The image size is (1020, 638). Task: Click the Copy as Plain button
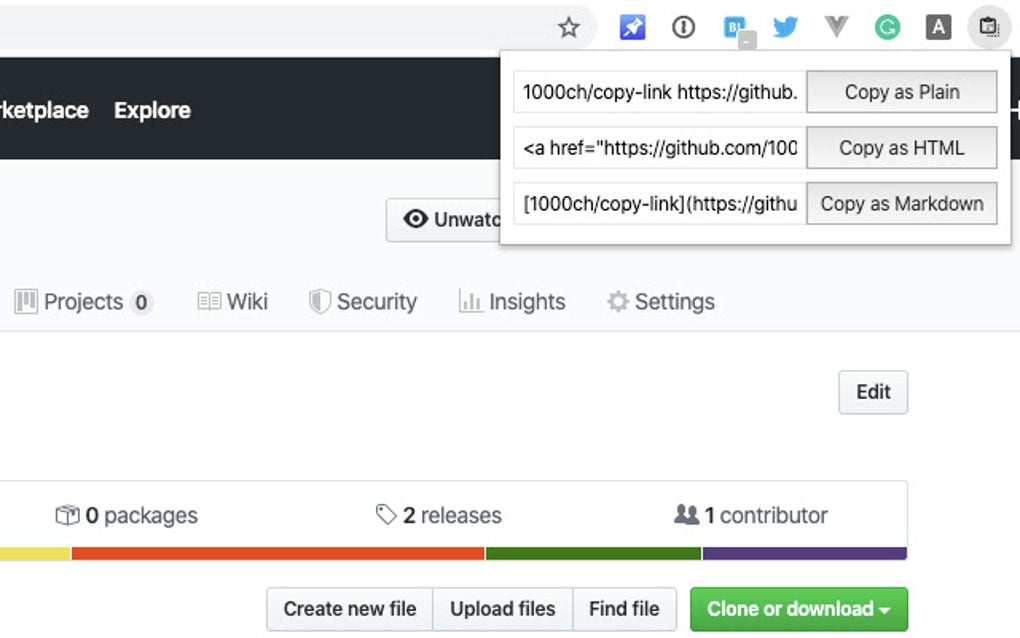(901, 92)
